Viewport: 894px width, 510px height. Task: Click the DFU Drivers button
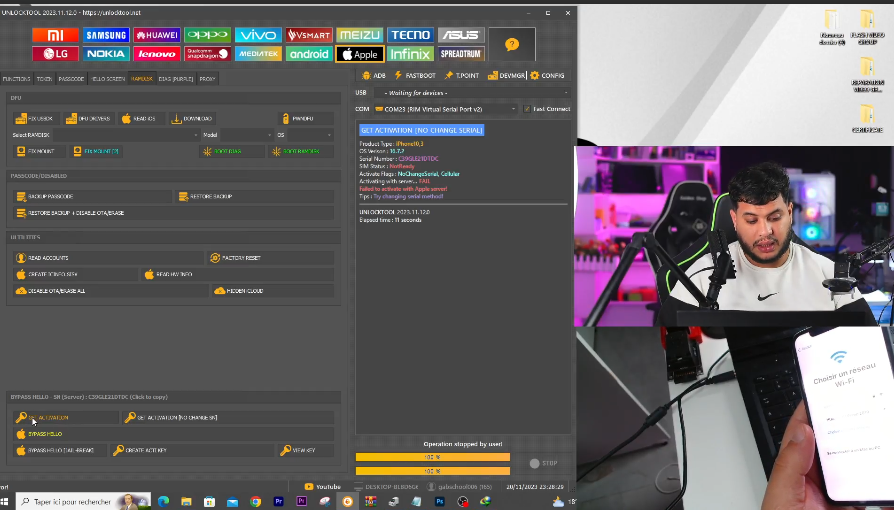(x=88, y=119)
